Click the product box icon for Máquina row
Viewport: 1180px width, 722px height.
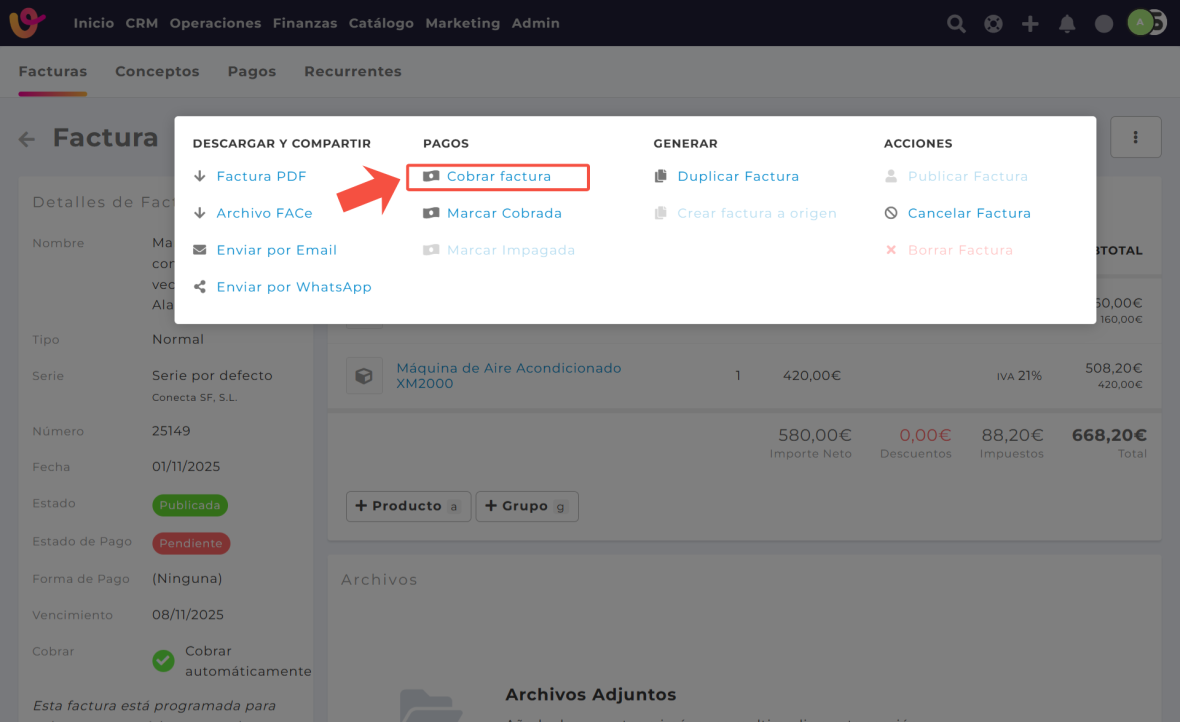coord(364,376)
